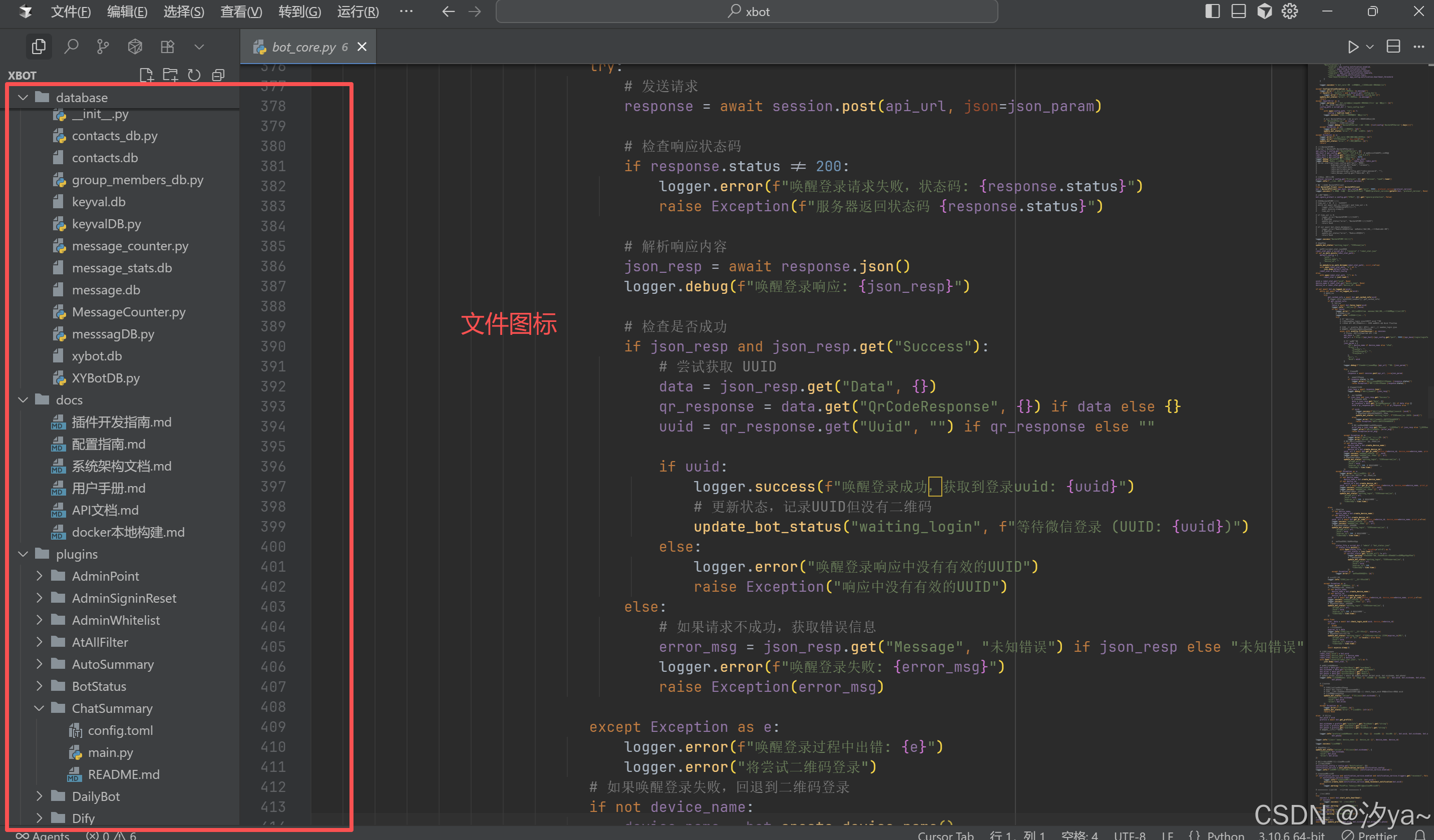
Task: Click the xbot command center search box
Action: pyautogui.click(x=747, y=12)
